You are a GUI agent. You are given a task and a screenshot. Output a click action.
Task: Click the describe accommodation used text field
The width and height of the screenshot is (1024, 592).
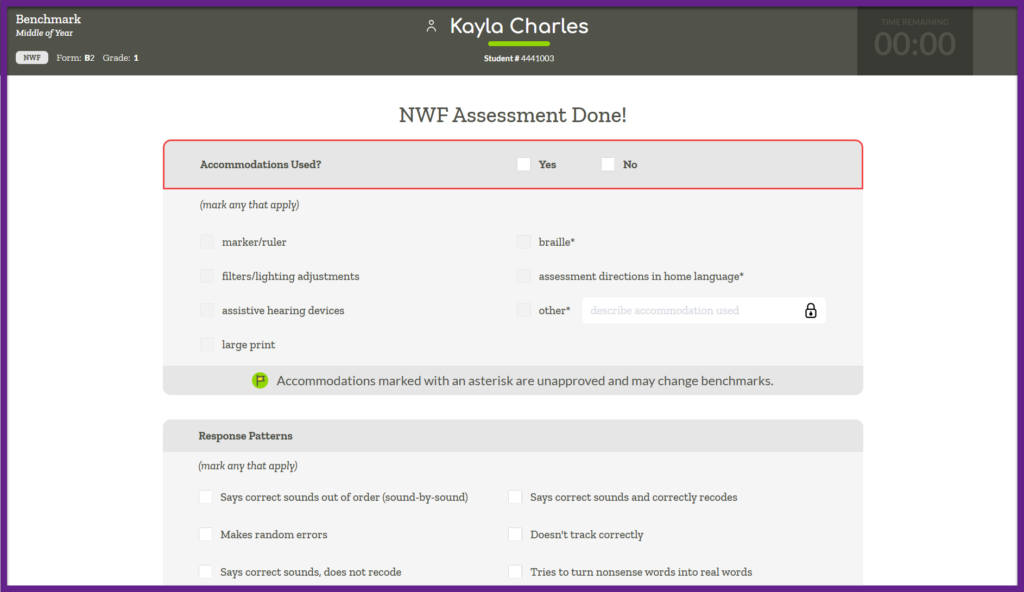coord(690,311)
